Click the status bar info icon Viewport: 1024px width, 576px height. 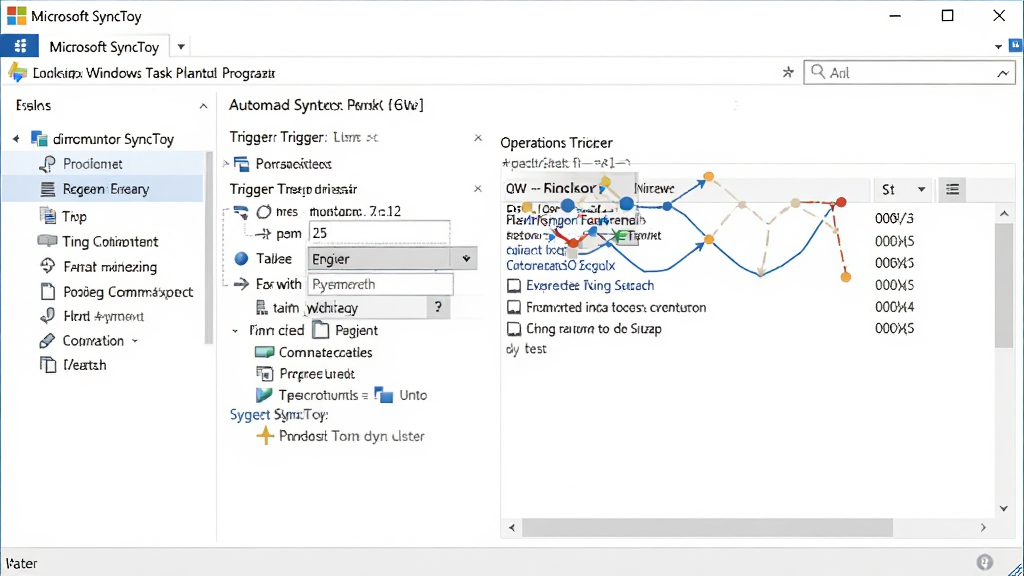pyautogui.click(x=984, y=562)
